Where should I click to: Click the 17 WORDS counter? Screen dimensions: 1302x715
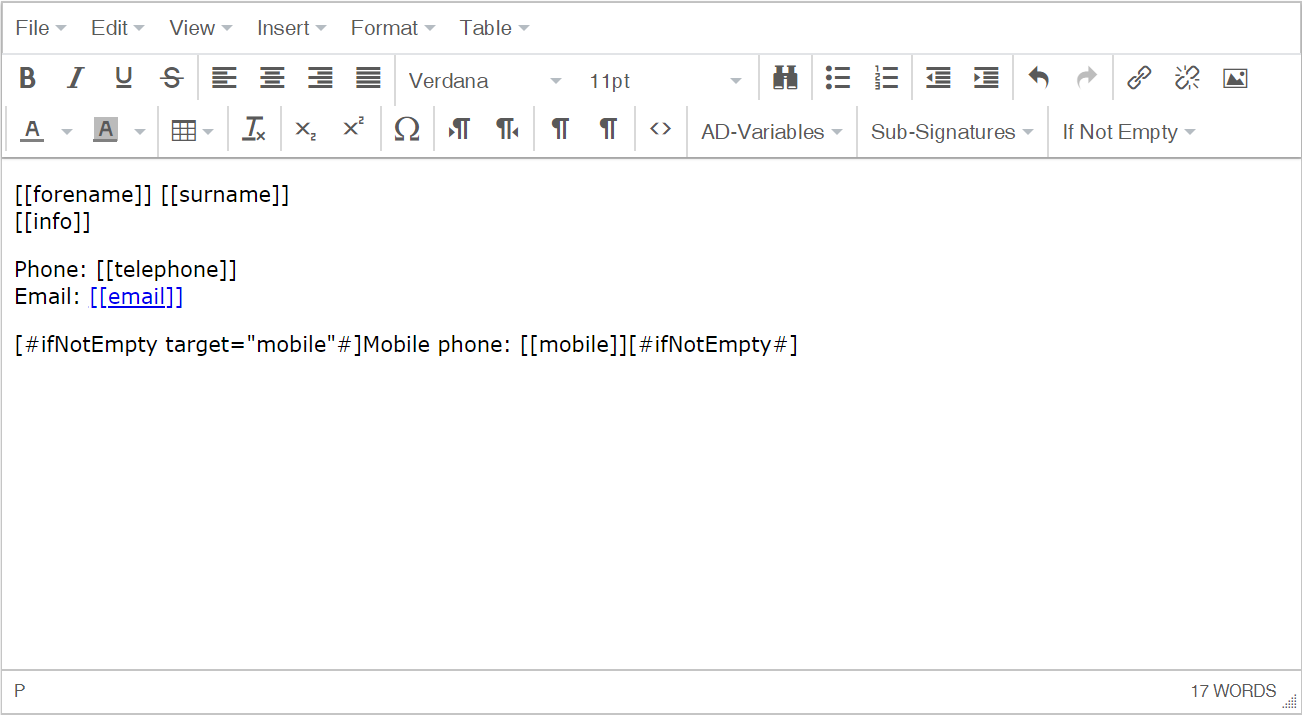pos(1233,691)
